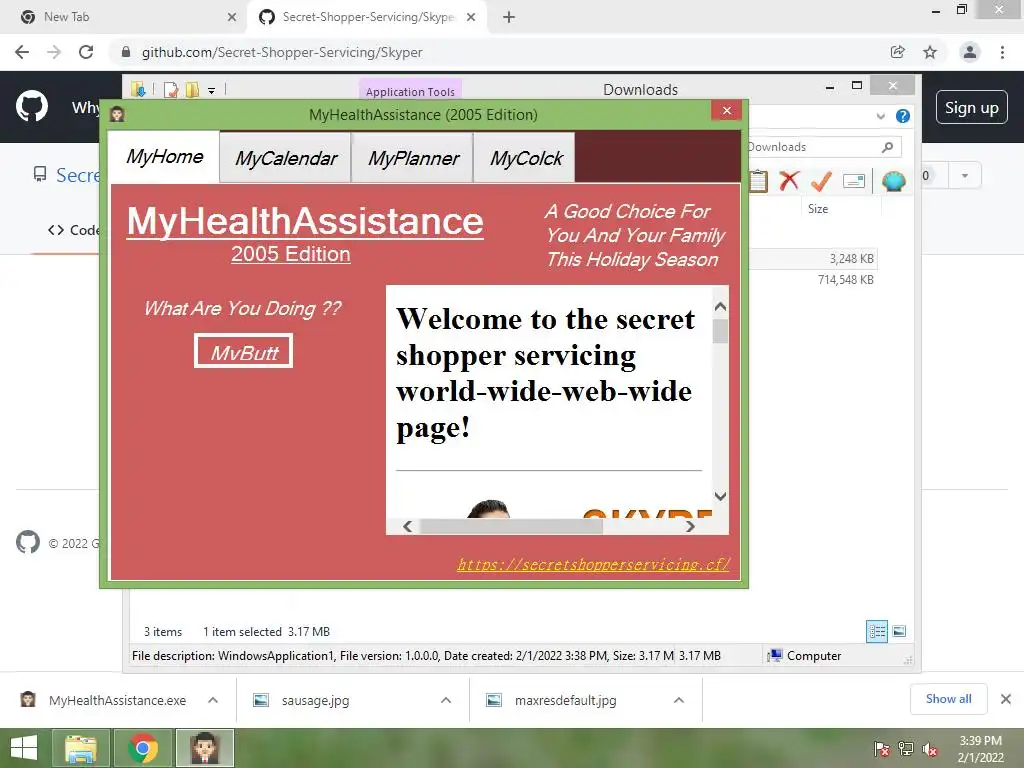Go back in Chrome
1024x768 pixels.
(22, 52)
